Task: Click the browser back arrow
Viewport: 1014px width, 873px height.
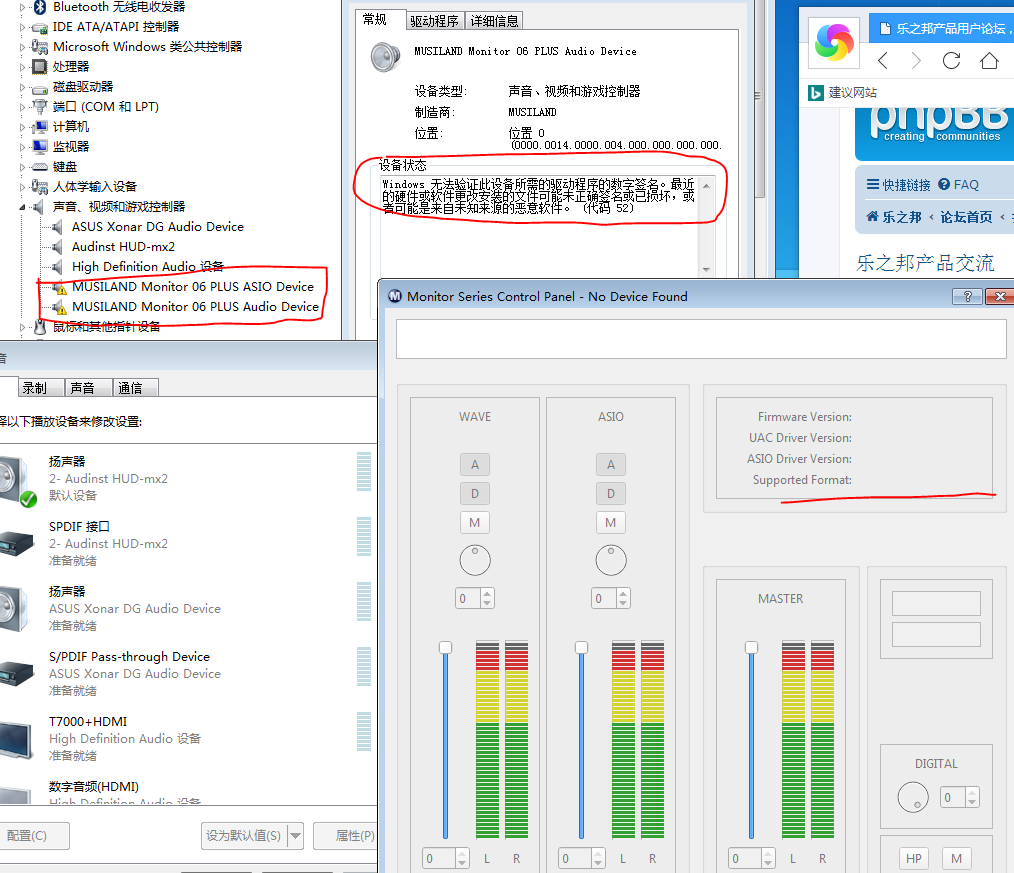Action: 882,61
